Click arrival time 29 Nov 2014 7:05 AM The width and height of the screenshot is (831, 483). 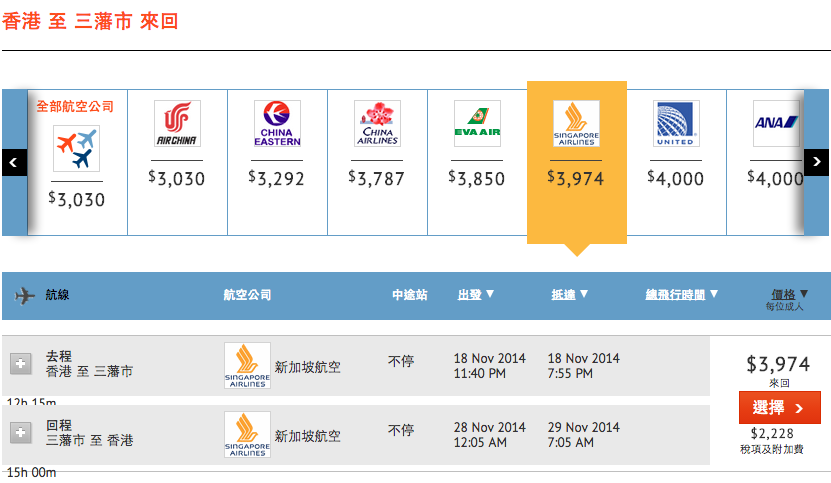(584, 435)
